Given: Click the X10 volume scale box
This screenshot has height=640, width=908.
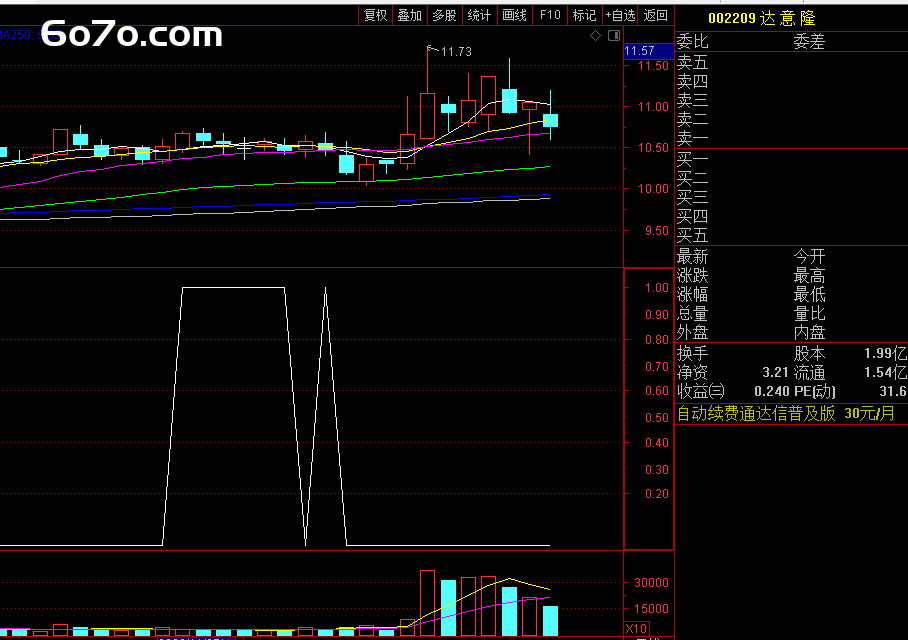Looking at the screenshot, I should pyautogui.click(x=636, y=628).
